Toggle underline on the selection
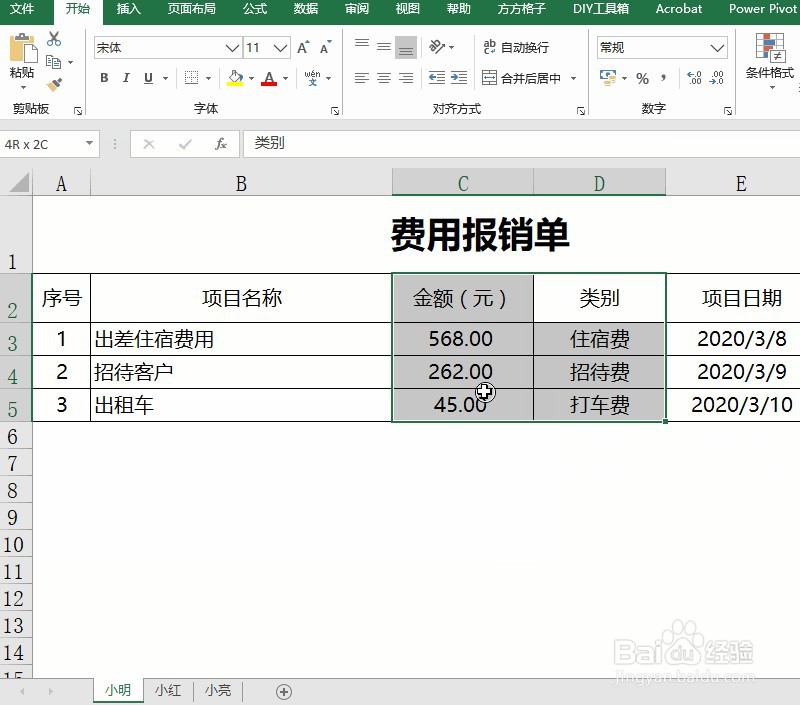800x705 pixels. pyautogui.click(x=146, y=77)
